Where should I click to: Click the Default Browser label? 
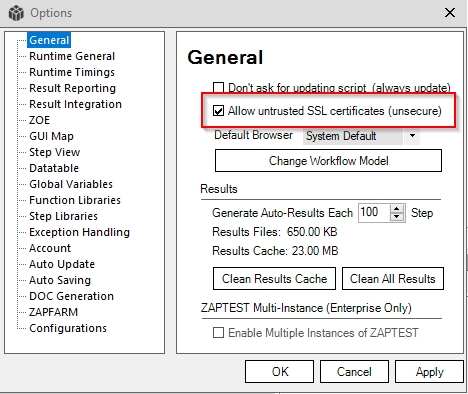[x=253, y=135]
